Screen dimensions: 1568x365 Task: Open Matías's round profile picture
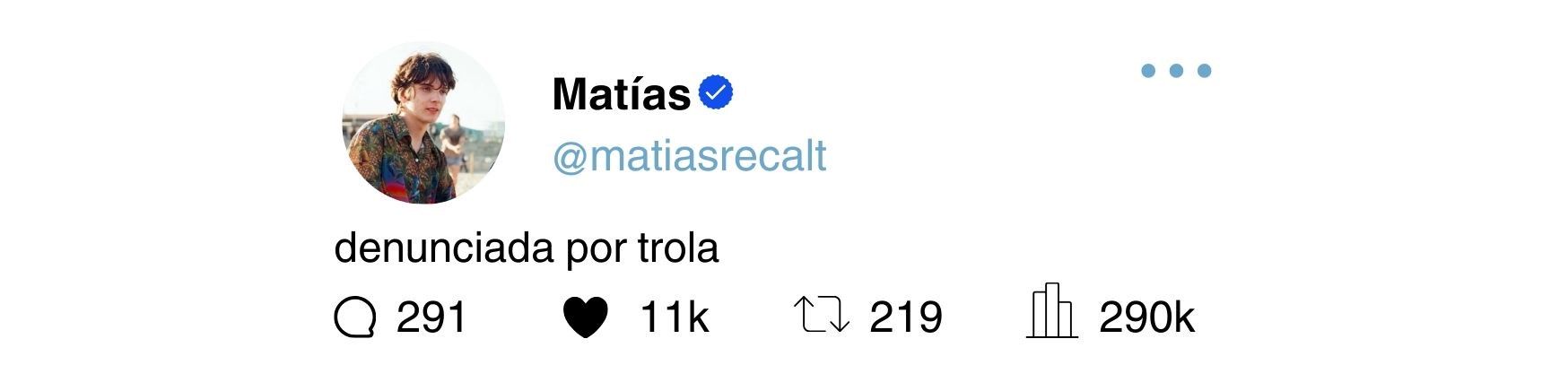[423, 123]
